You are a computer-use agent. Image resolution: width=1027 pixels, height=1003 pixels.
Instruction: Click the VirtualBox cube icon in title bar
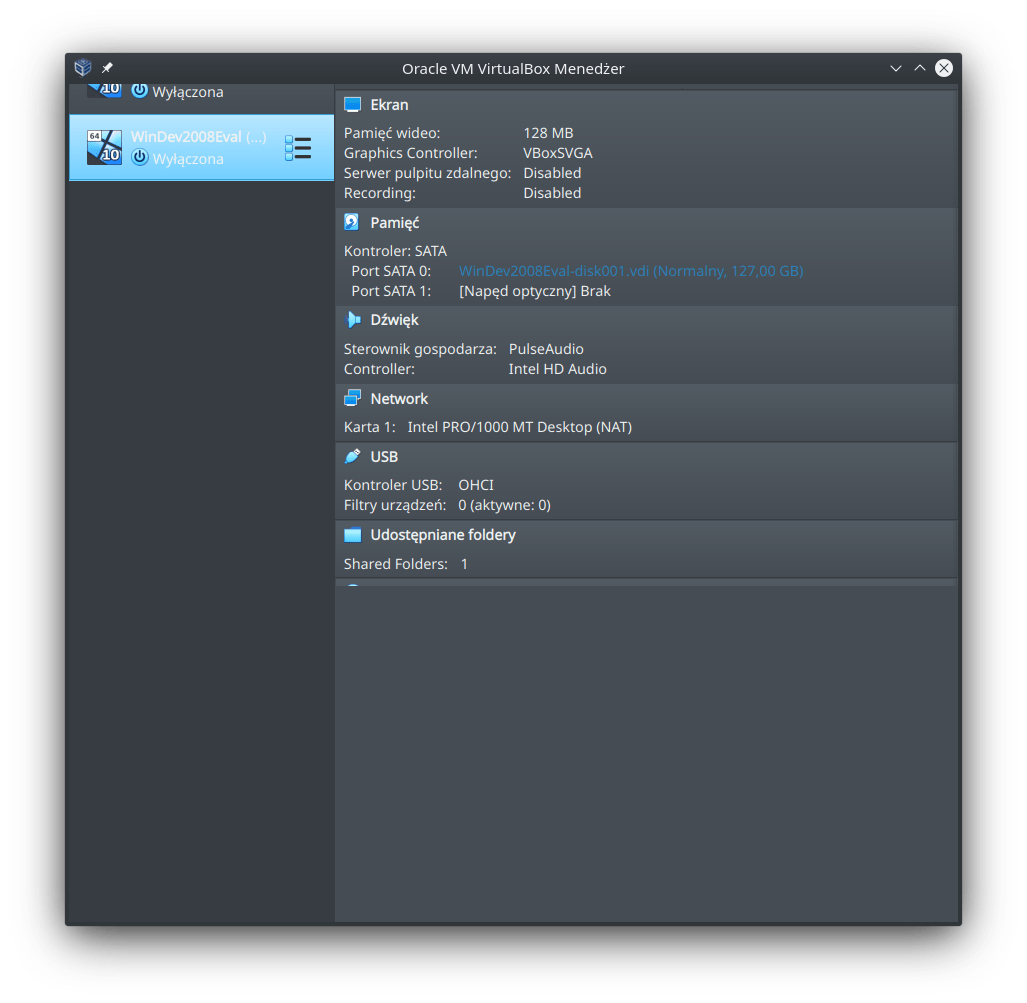pyautogui.click(x=83, y=68)
